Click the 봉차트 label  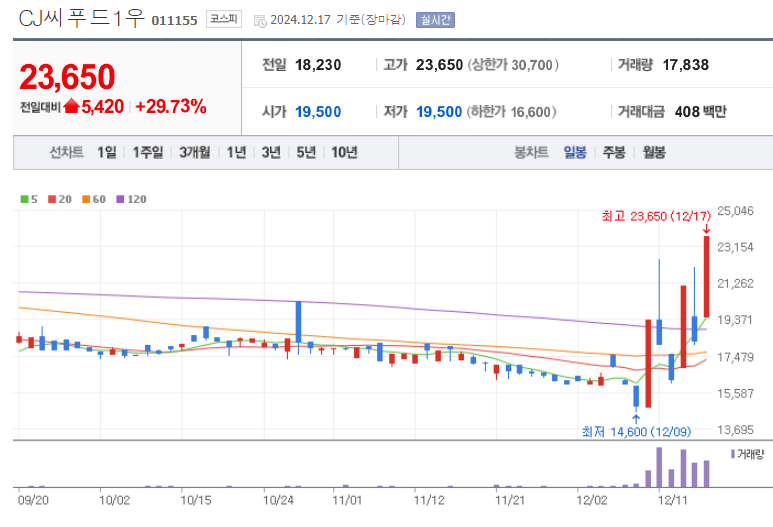531,152
